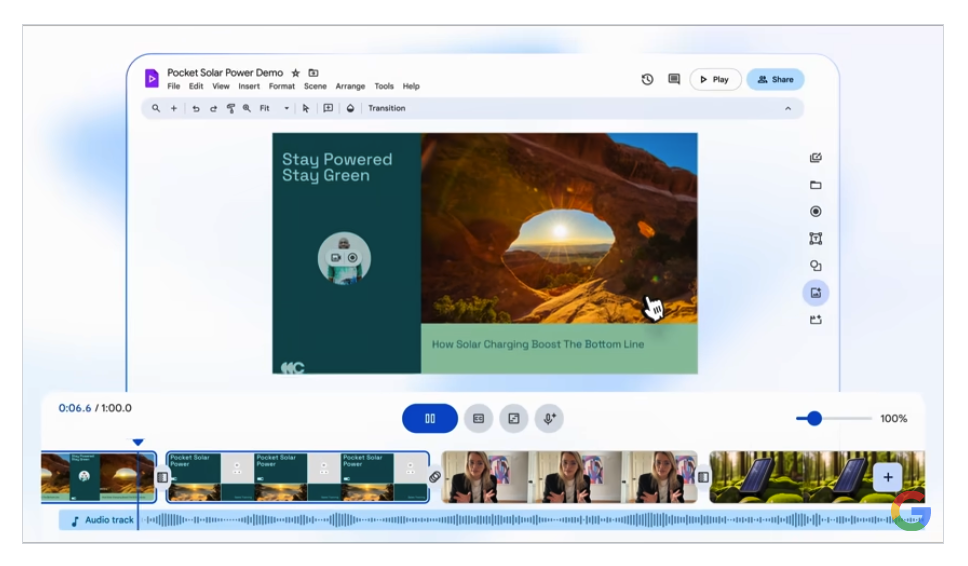Collapse the toolbar with the chevron

(787, 109)
